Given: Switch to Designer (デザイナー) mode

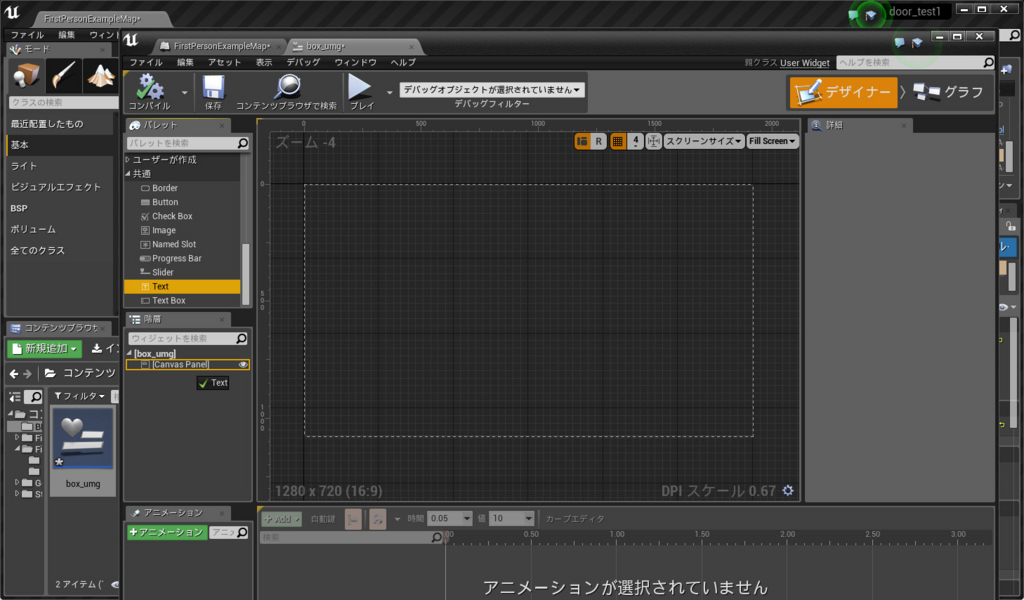Looking at the screenshot, I should tap(843, 92).
